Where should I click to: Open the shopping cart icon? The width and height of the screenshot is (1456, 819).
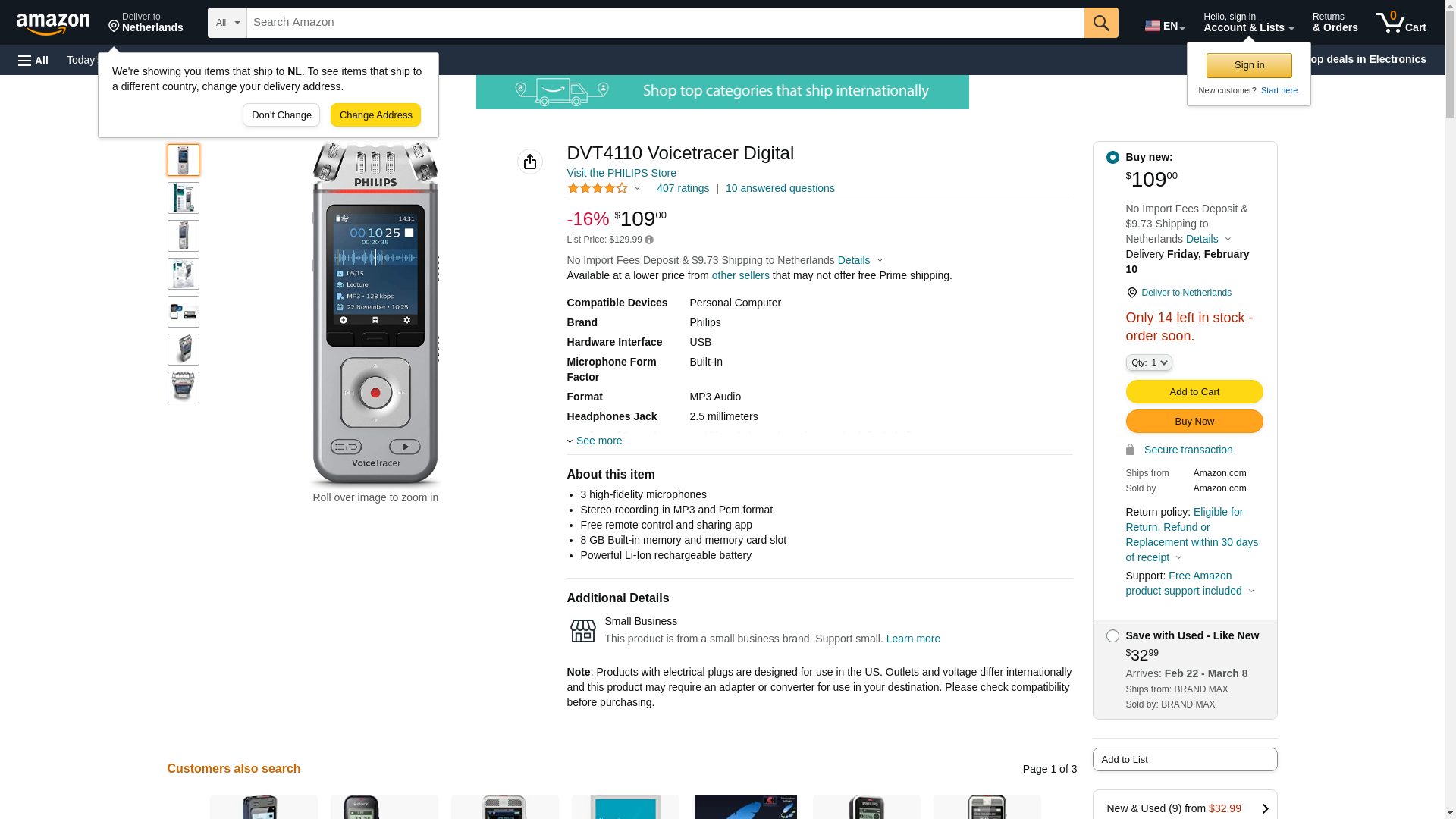[1400, 23]
